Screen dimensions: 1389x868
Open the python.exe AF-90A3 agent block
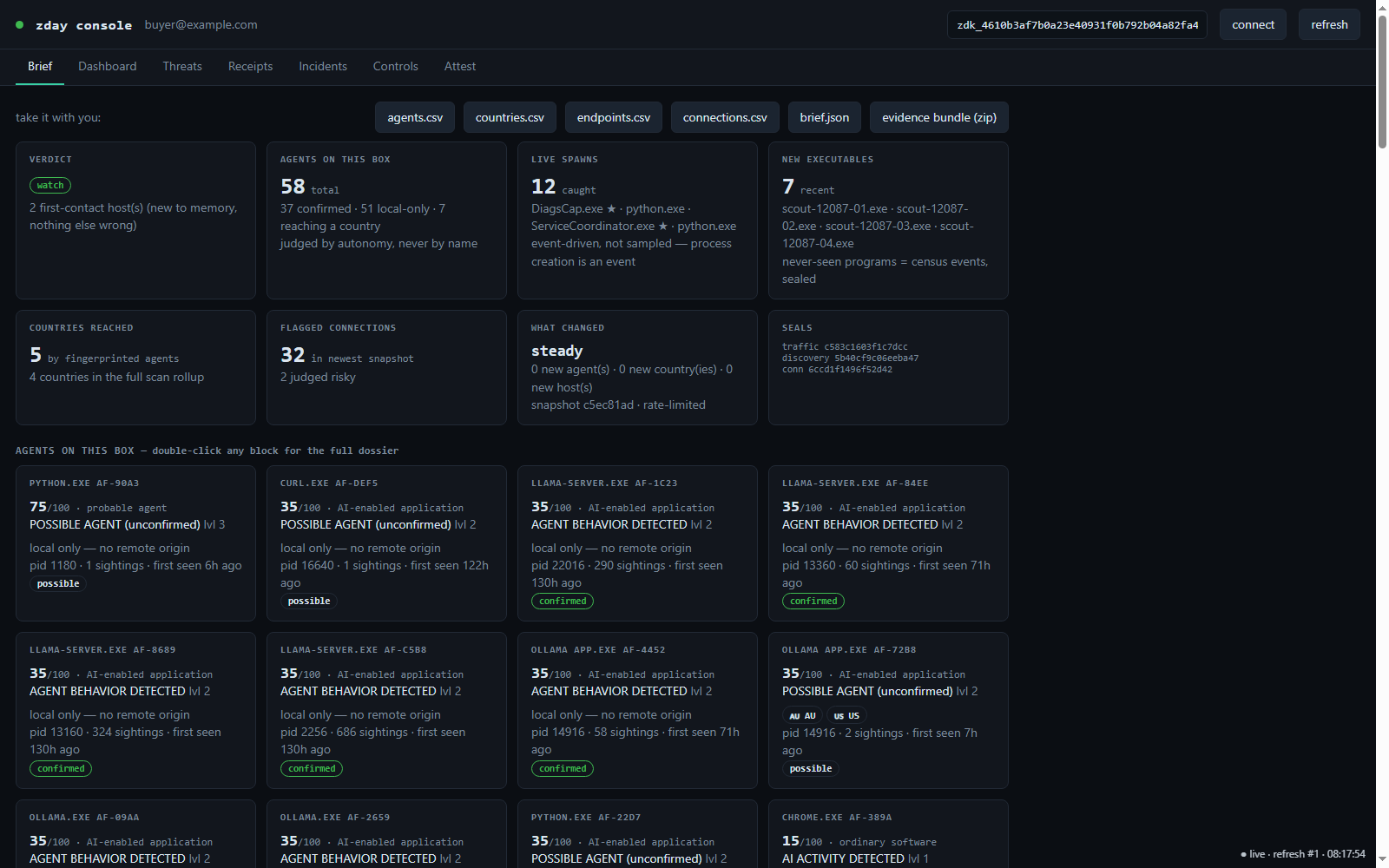pyautogui.click(x=135, y=543)
